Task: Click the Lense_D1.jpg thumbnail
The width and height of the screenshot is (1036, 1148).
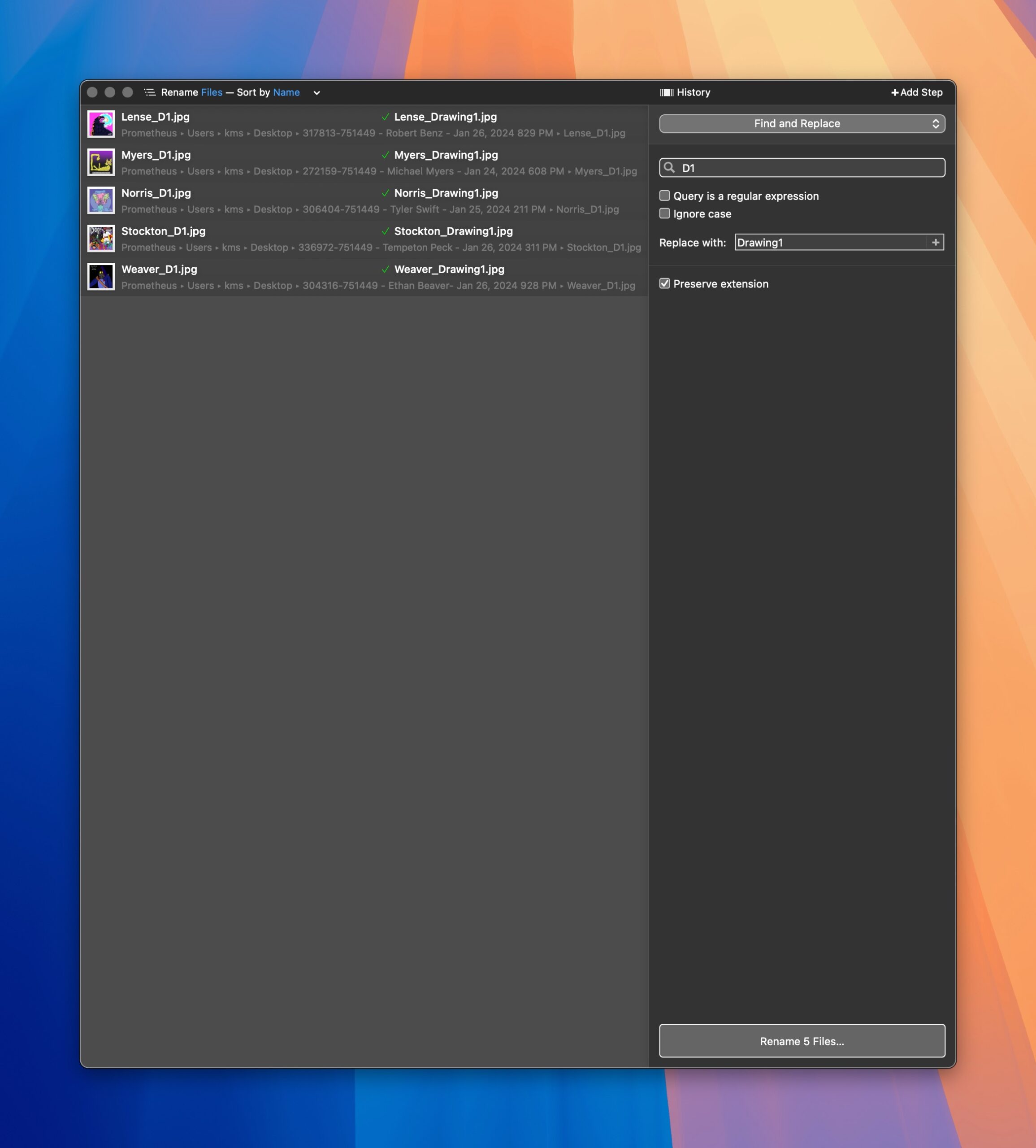Action: [x=101, y=124]
